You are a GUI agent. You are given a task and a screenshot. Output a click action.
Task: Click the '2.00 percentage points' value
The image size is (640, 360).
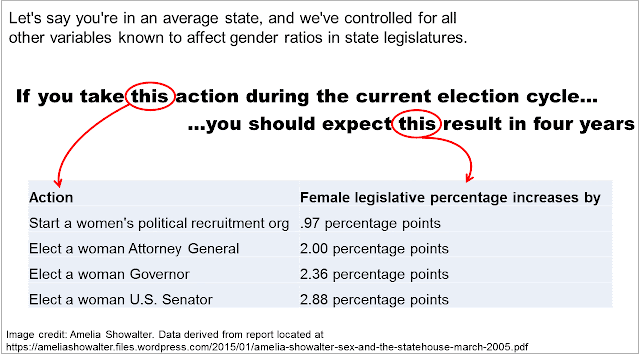[x=374, y=249]
